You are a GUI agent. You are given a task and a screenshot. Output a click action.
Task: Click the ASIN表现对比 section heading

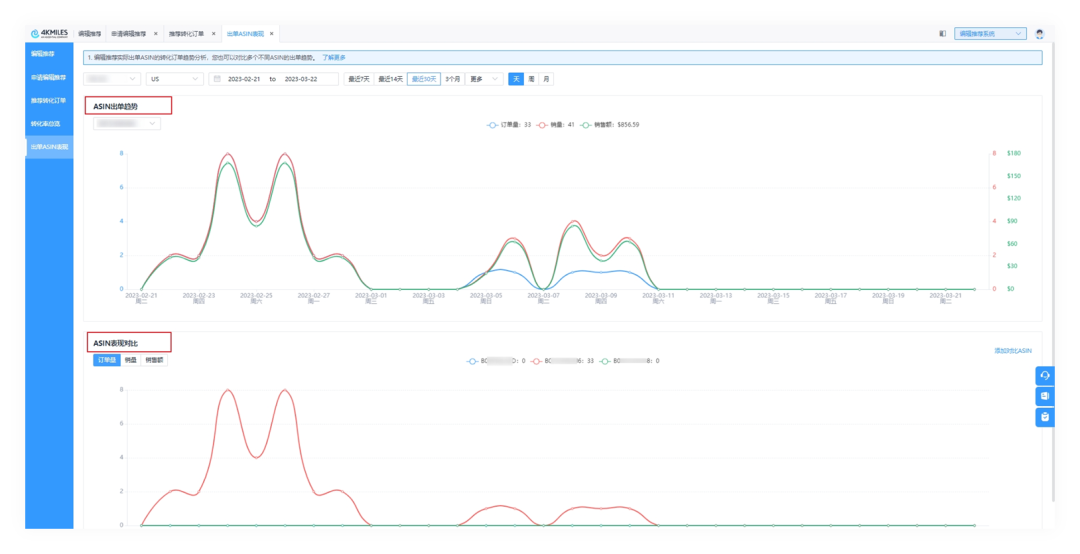[116, 343]
